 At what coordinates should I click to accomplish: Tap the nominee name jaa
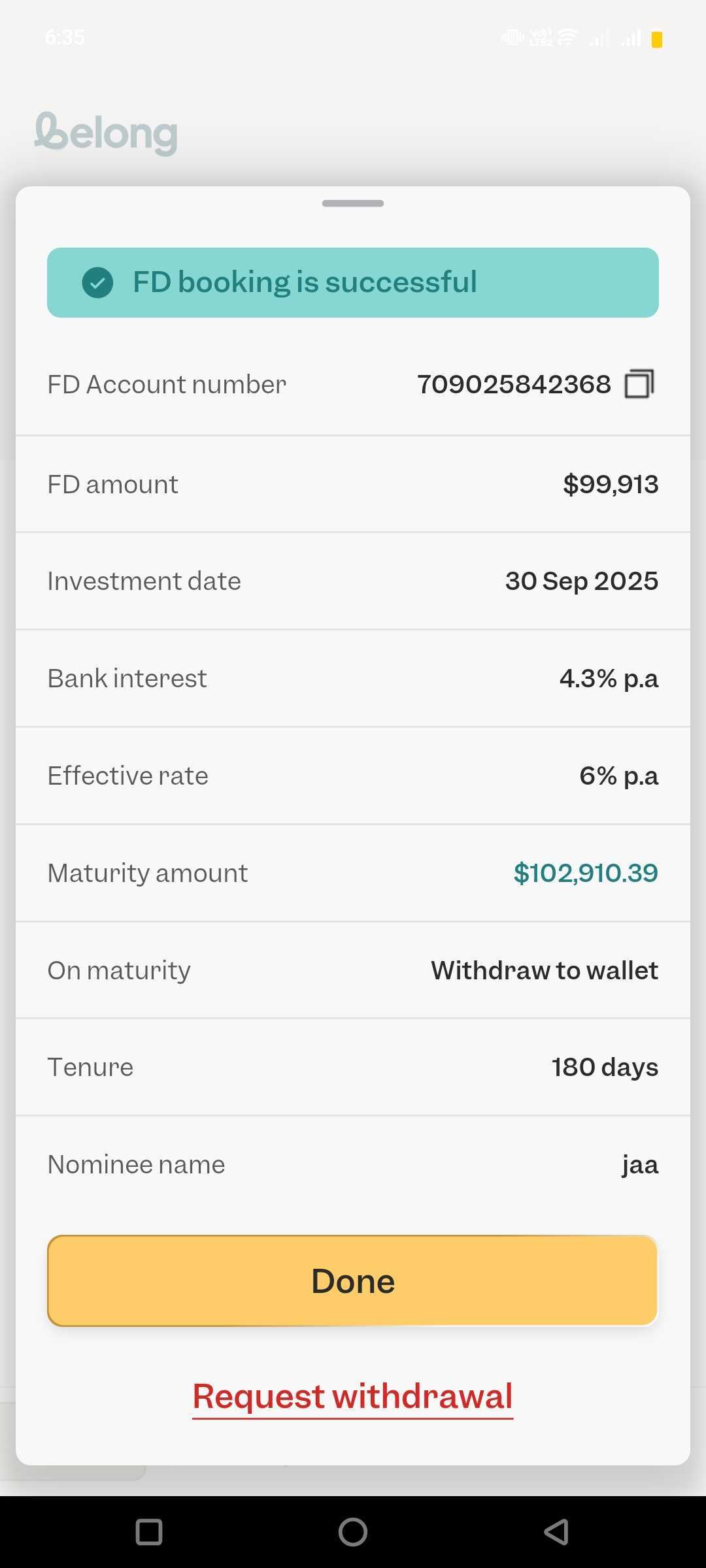tap(639, 1165)
